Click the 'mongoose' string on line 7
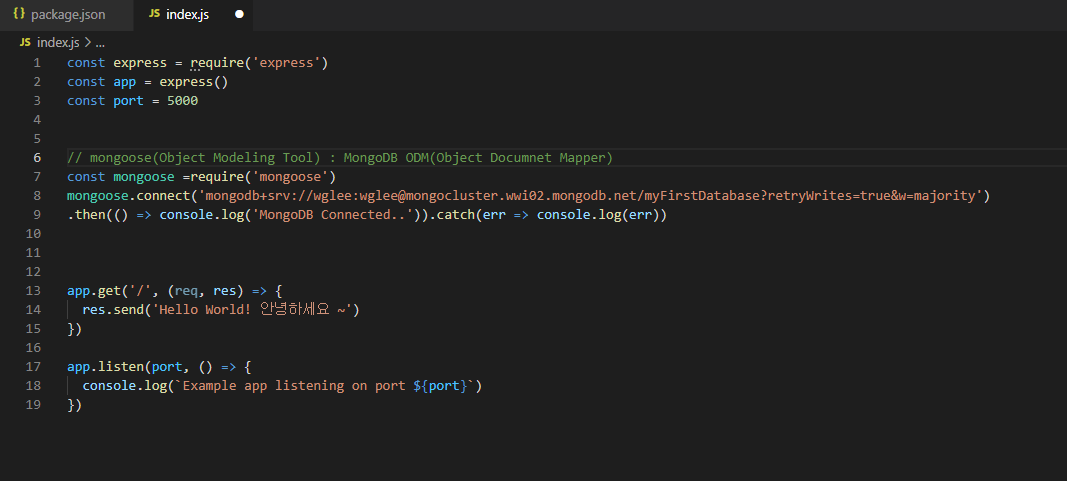The image size is (1067, 481). 291,177
